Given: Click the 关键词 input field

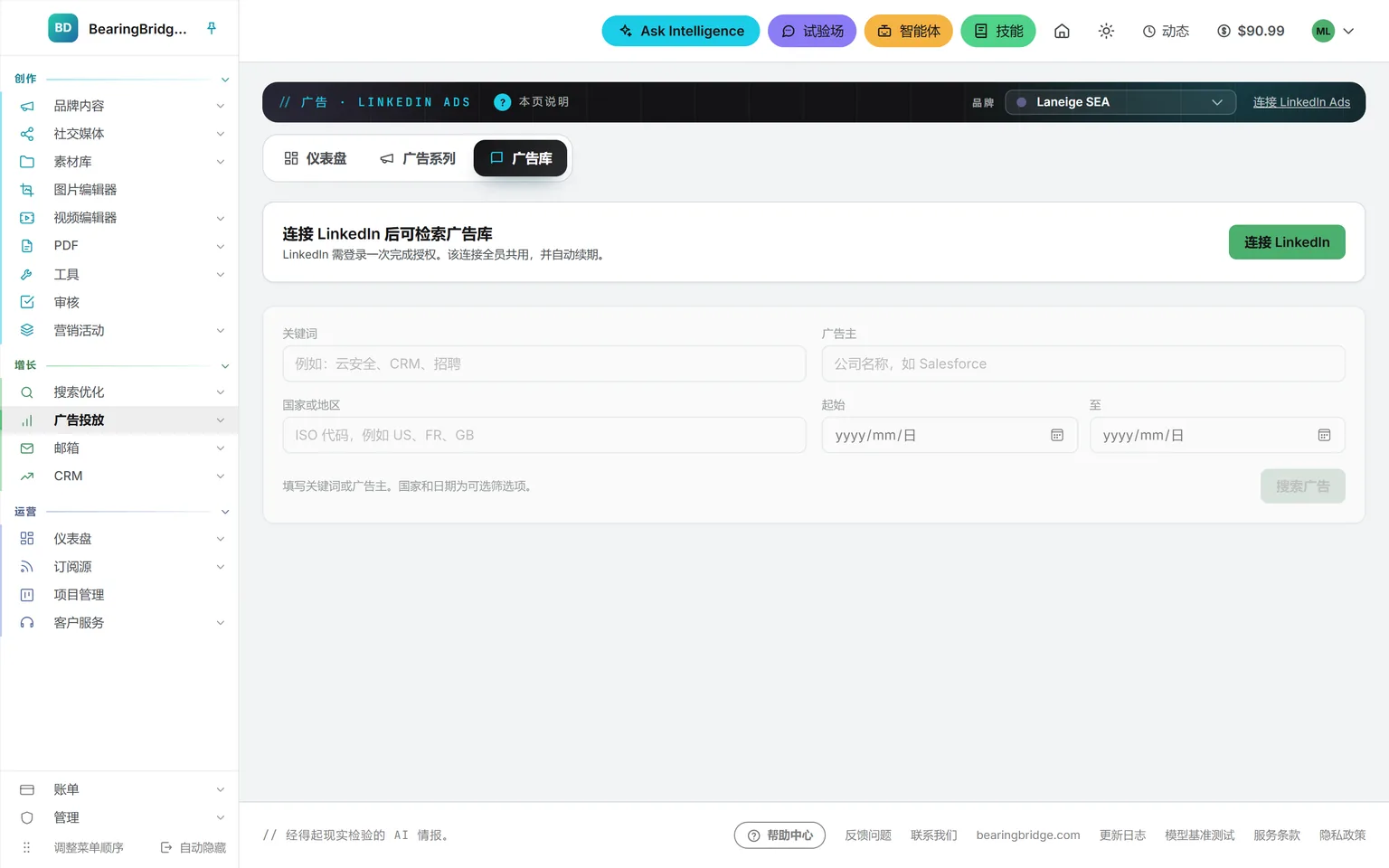Looking at the screenshot, I should coord(544,363).
